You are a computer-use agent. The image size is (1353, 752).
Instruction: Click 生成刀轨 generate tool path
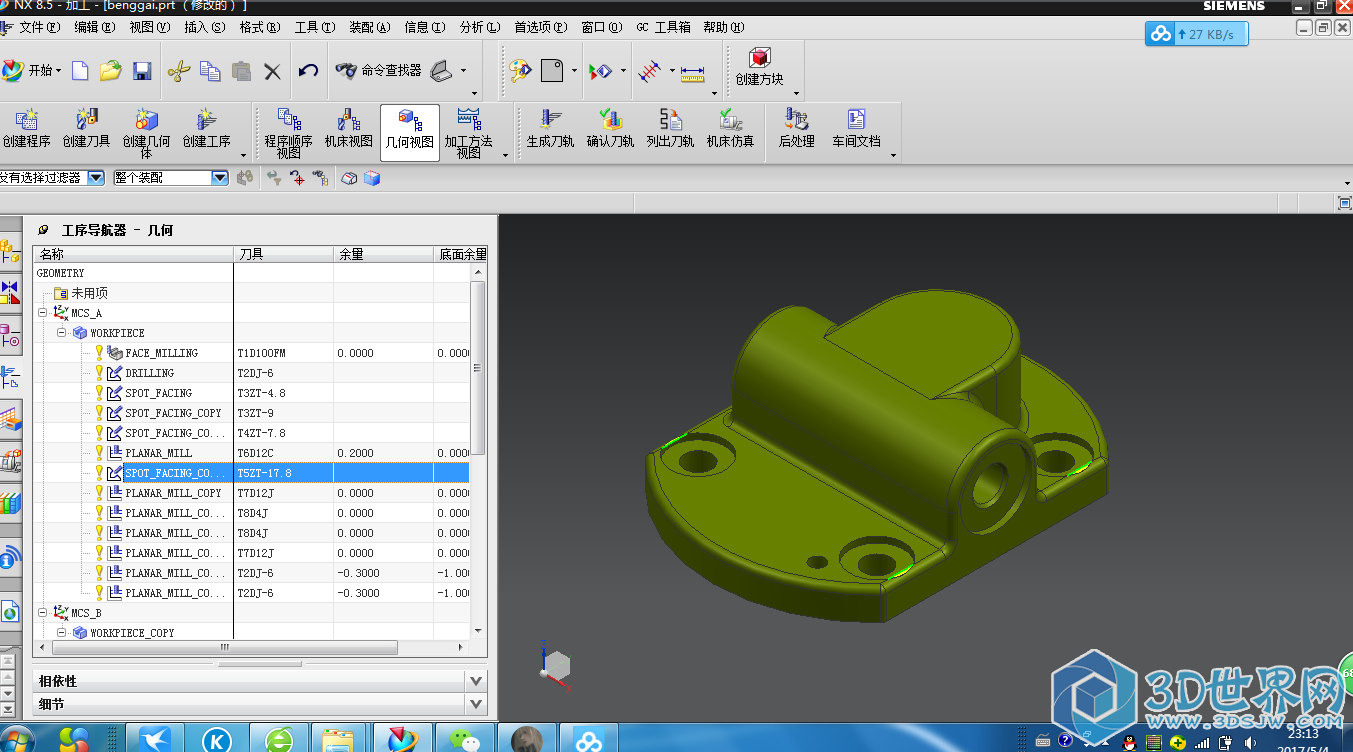click(x=551, y=129)
